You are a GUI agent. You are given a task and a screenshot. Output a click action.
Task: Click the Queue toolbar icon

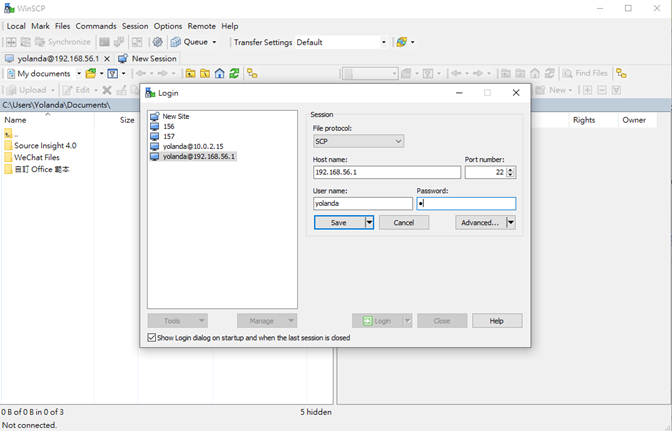176,42
